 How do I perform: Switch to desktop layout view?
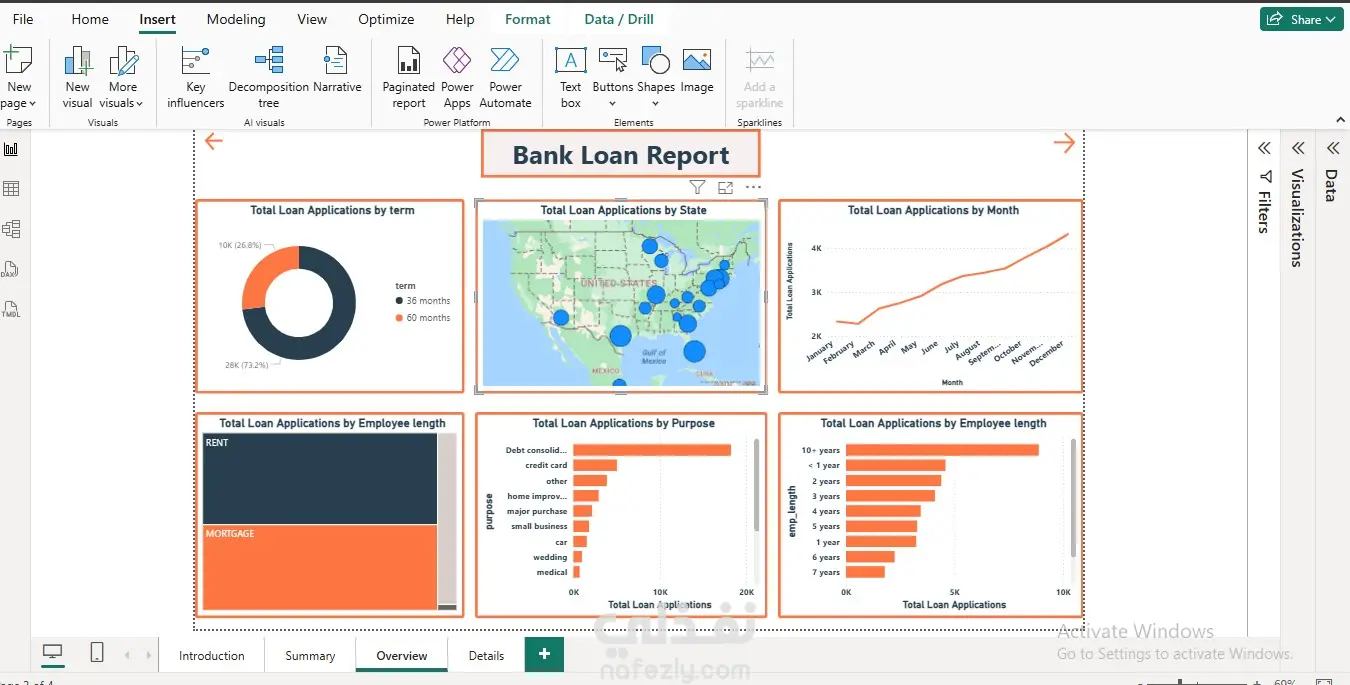pos(53,653)
